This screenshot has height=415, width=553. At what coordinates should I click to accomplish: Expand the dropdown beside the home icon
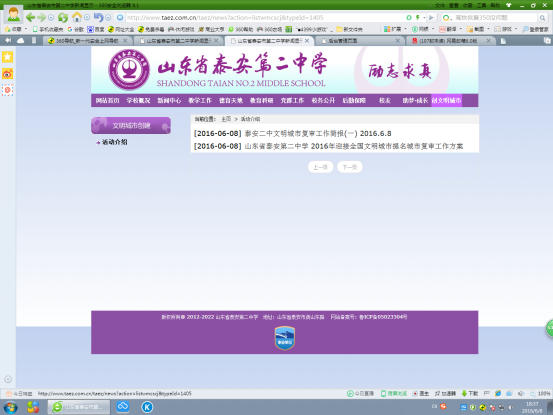tap(87, 17)
